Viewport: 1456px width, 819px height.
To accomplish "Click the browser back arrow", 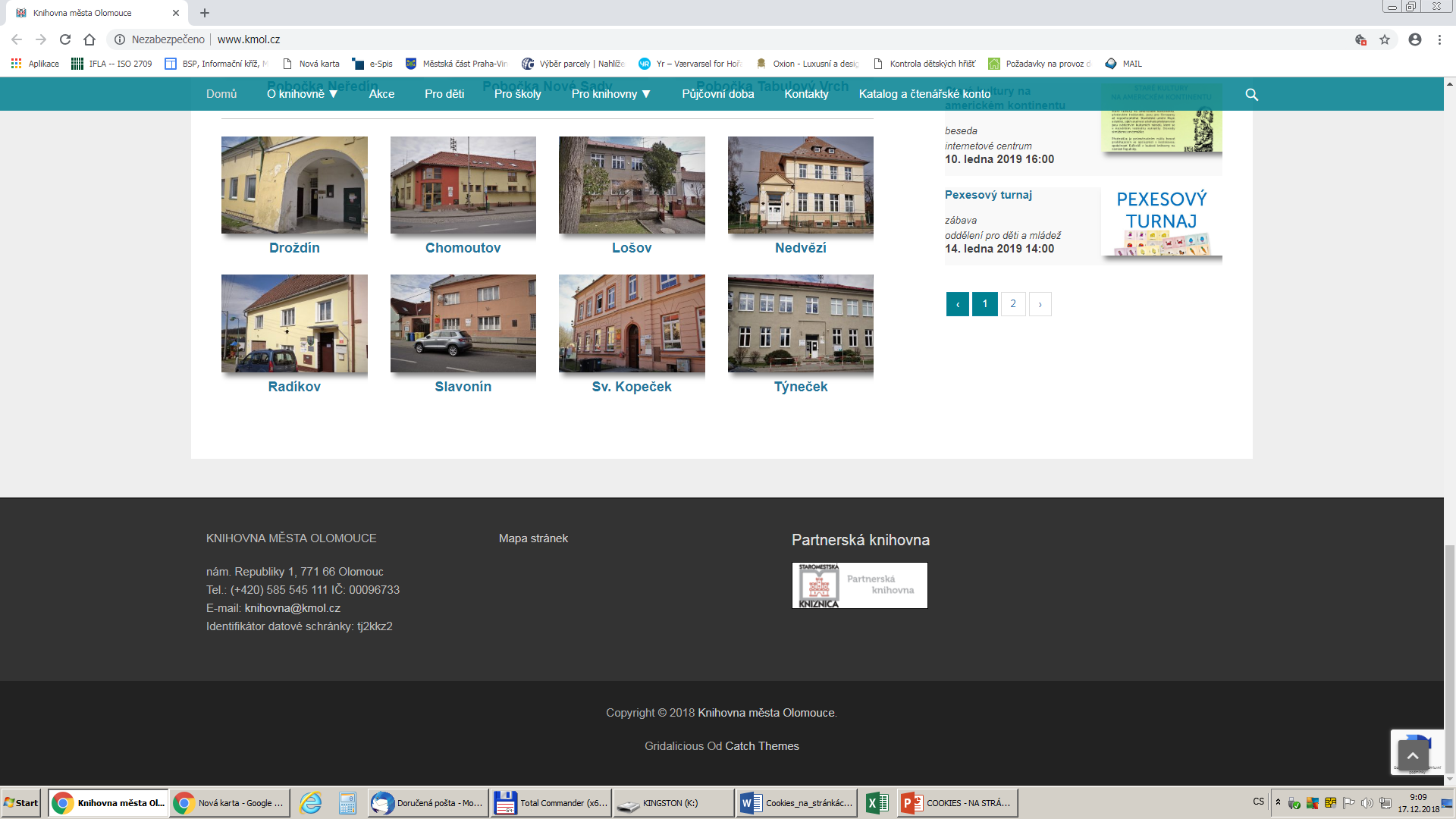I will 17,39.
